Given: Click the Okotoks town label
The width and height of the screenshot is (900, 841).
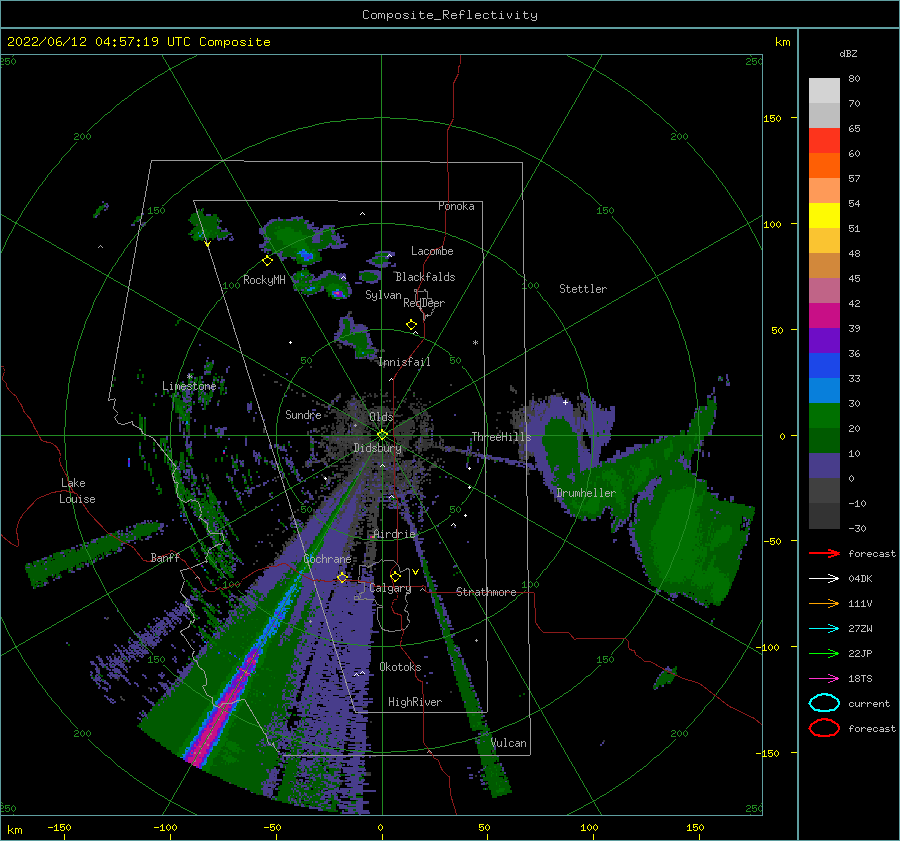Looking at the screenshot, I should pyautogui.click(x=400, y=667).
